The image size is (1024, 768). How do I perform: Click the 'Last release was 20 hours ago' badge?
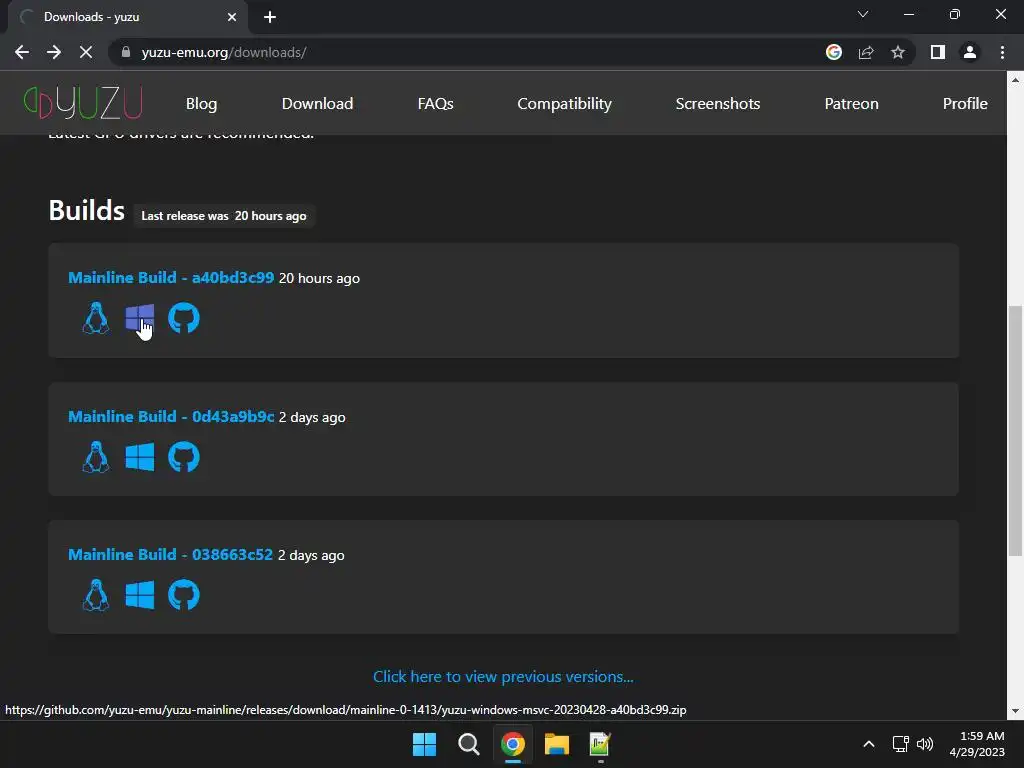point(224,216)
